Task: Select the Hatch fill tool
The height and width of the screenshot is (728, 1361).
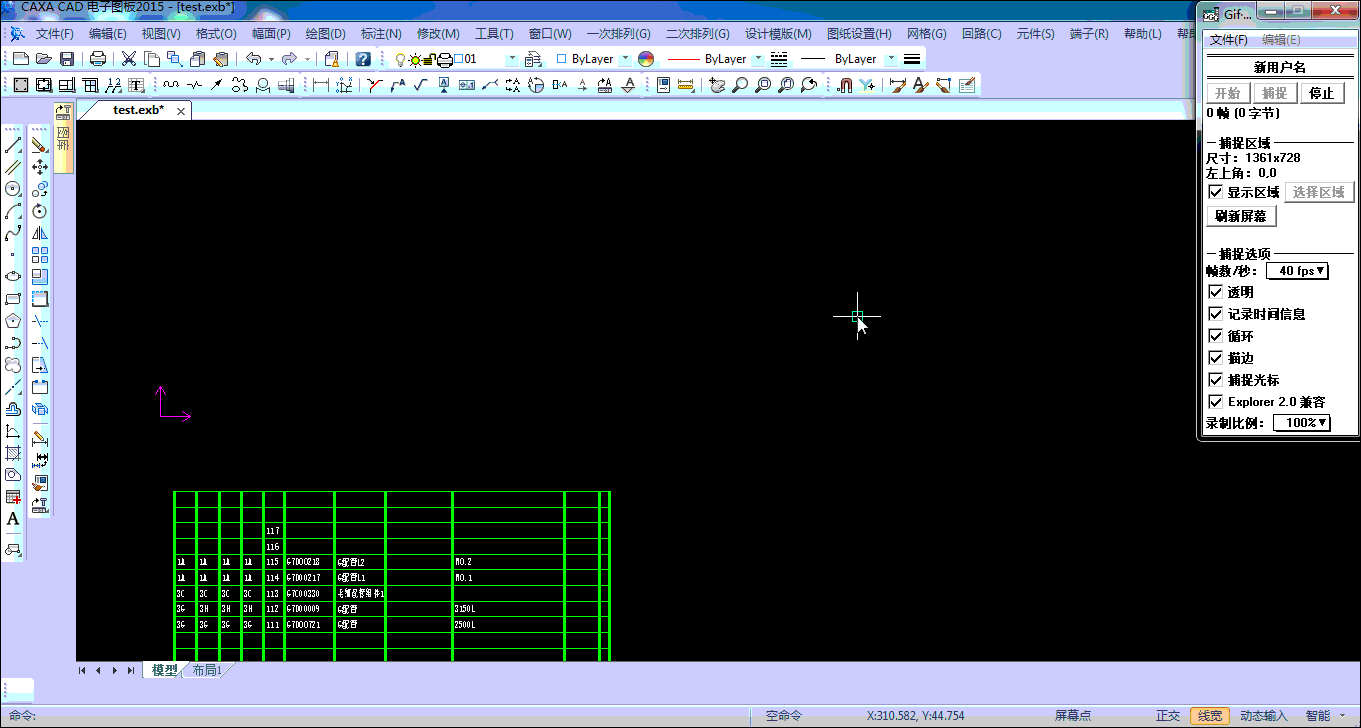Action: click(x=13, y=453)
